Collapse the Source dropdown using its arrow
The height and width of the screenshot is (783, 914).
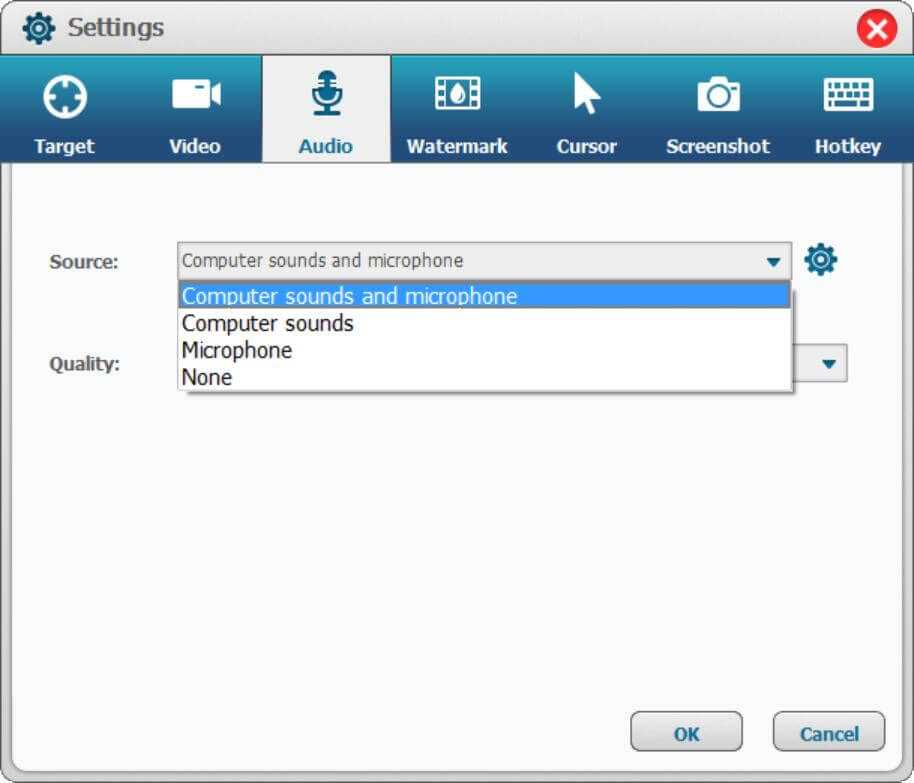(772, 262)
